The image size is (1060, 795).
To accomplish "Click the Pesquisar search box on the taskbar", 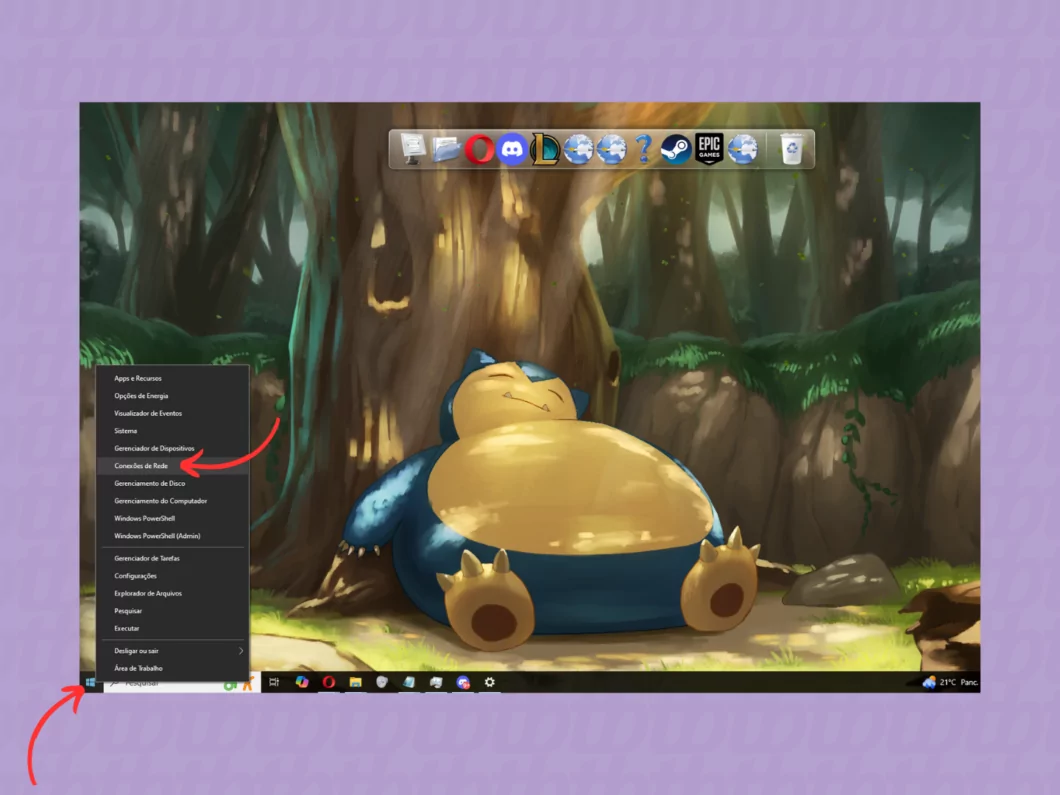I will 181,683.
